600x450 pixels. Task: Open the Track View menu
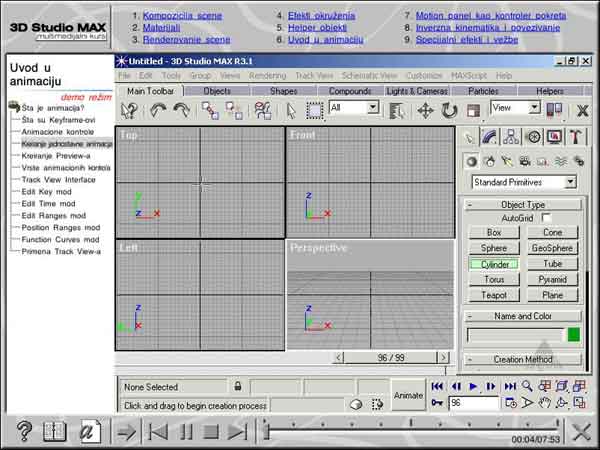click(x=314, y=75)
